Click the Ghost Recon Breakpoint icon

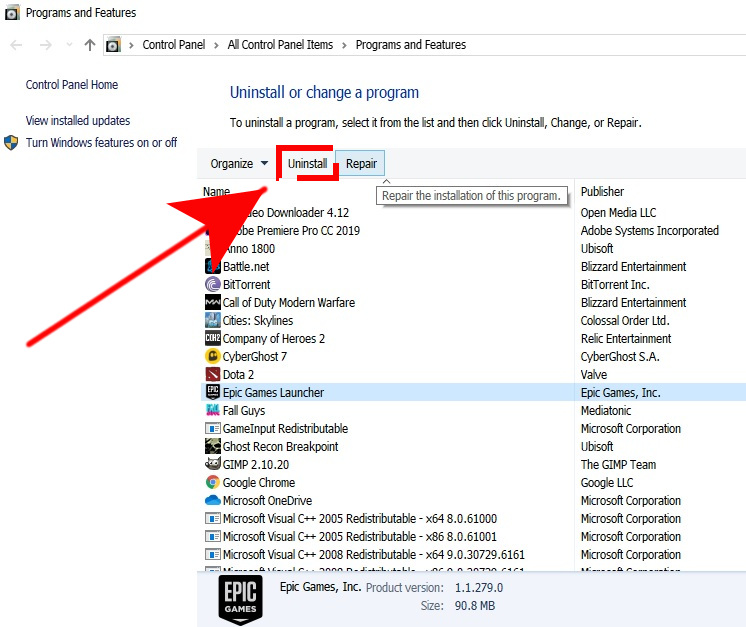(213, 446)
